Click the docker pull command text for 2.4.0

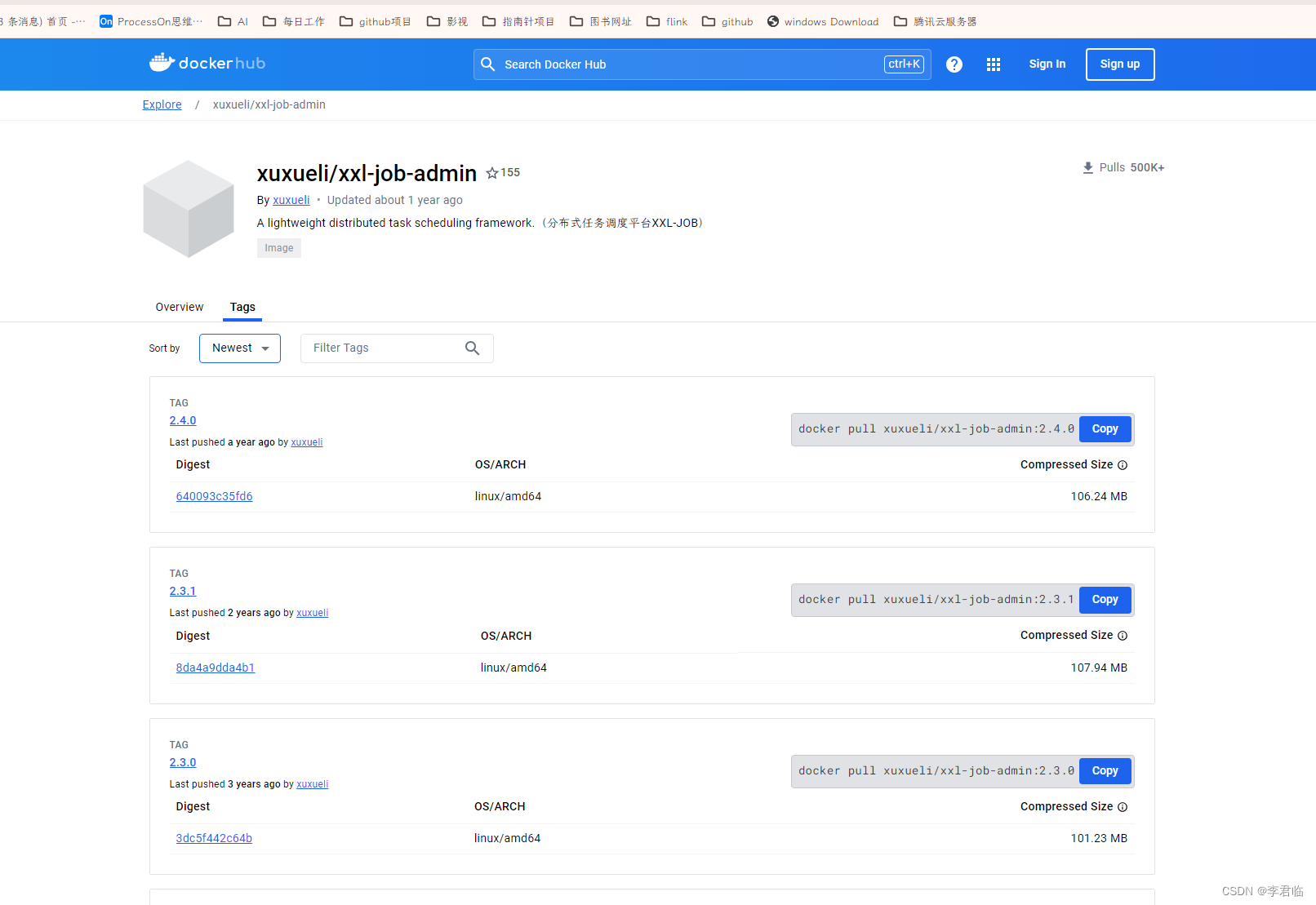(936, 429)
